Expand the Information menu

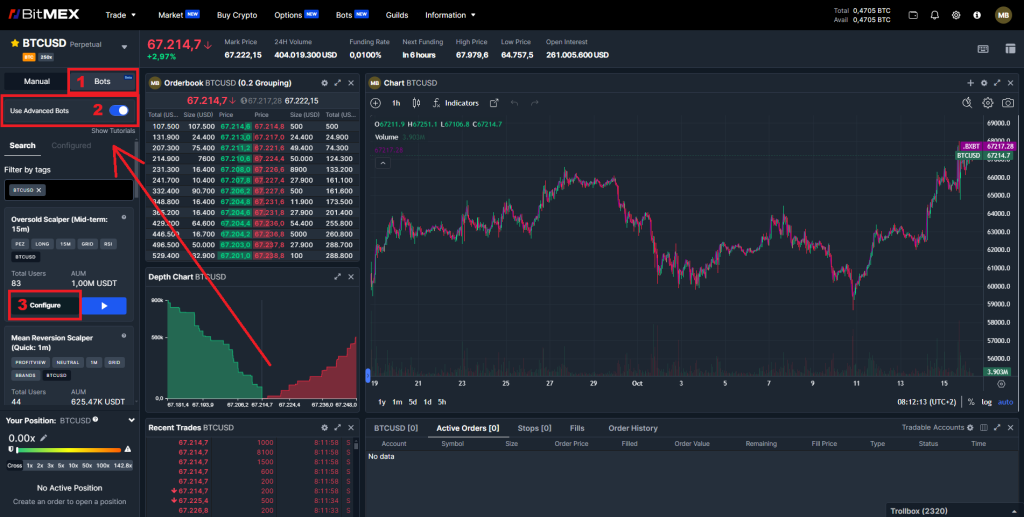pos(450,15)
